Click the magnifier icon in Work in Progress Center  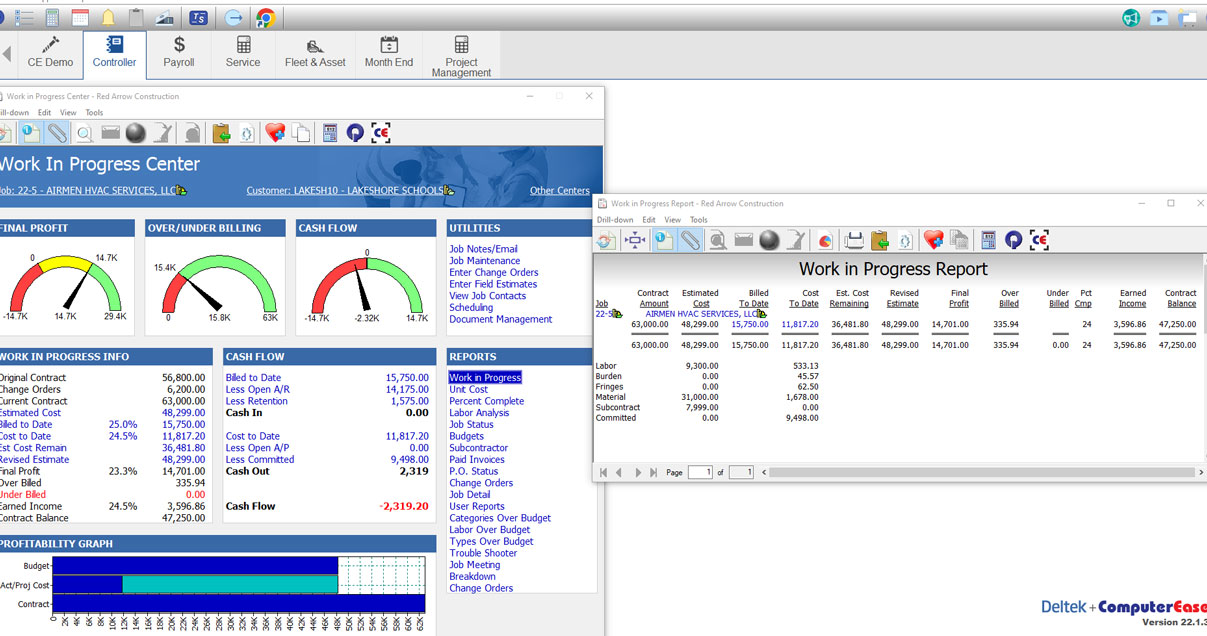pyautogui.click(x=84, y=133)
